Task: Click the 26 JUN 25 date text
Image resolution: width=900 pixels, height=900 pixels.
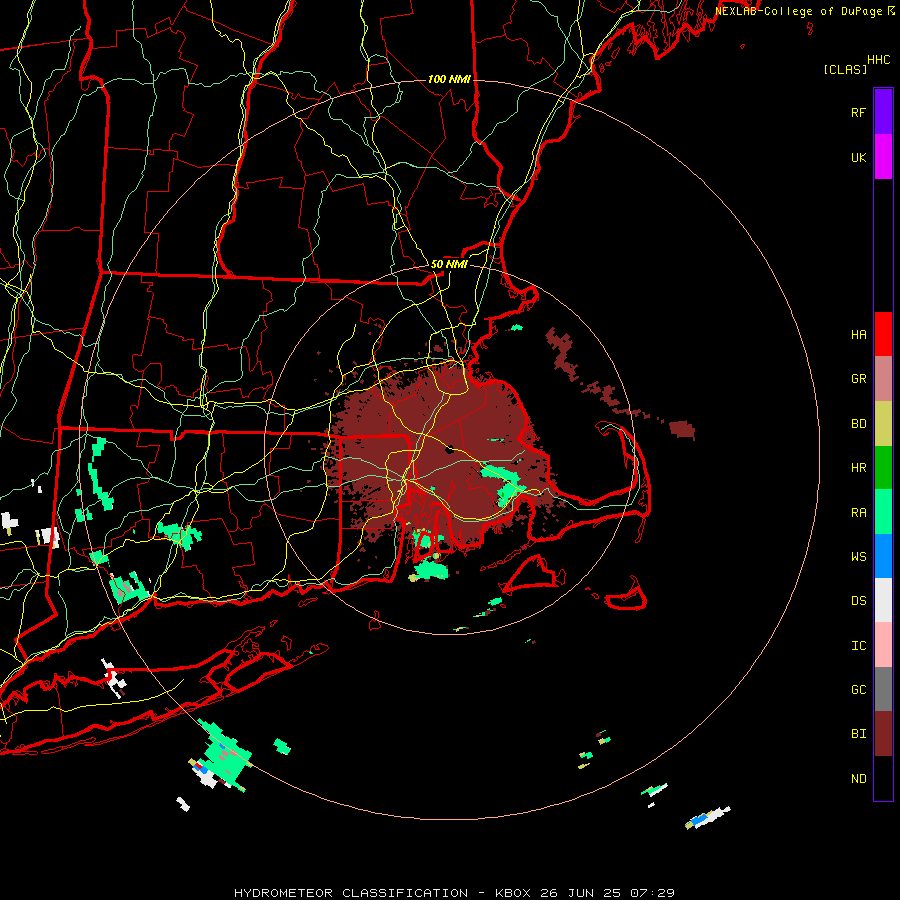Action: tap(581, 893)
